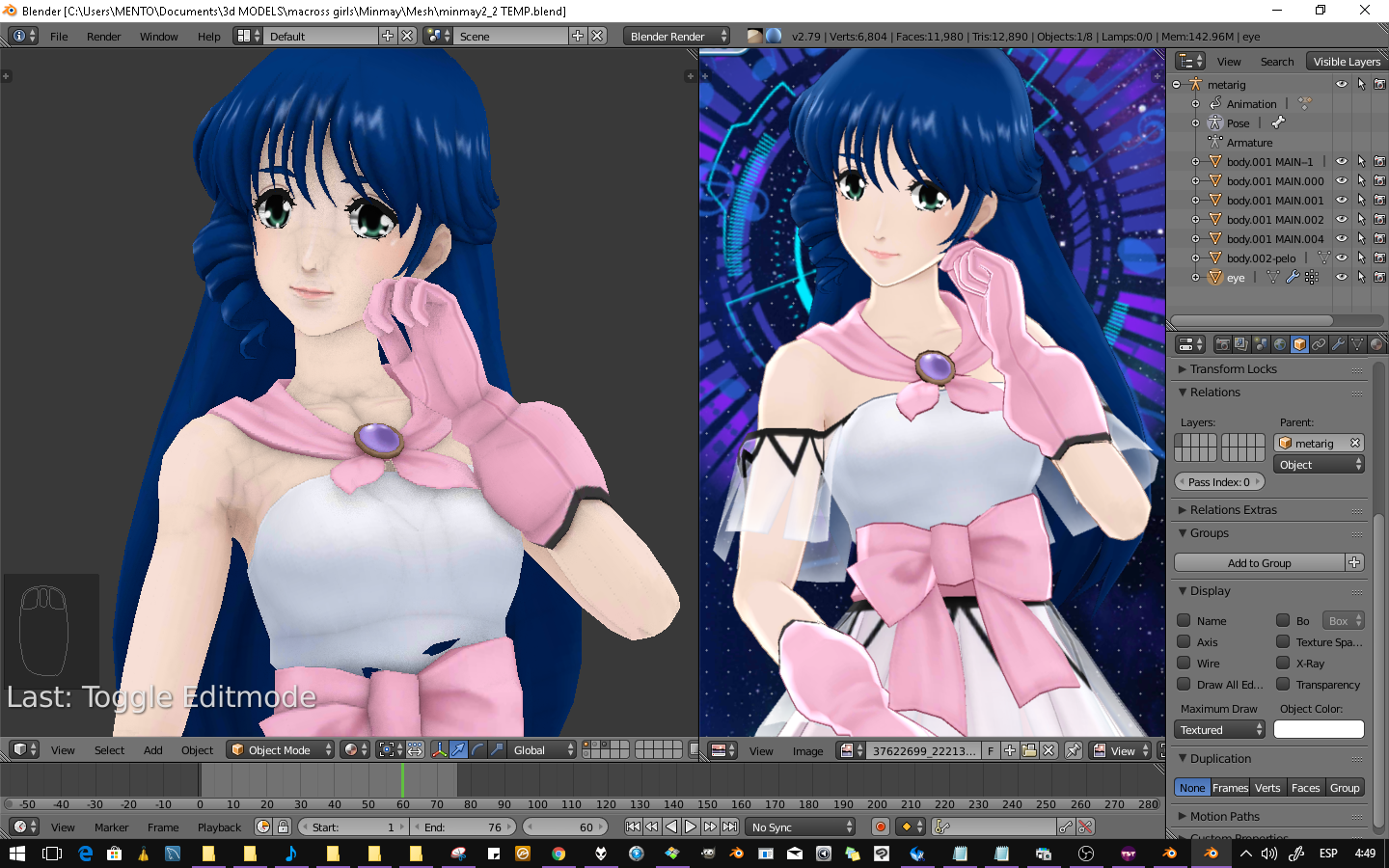Select Faces duplication option
This screenshot has height=868, width=1389.
1305,787
